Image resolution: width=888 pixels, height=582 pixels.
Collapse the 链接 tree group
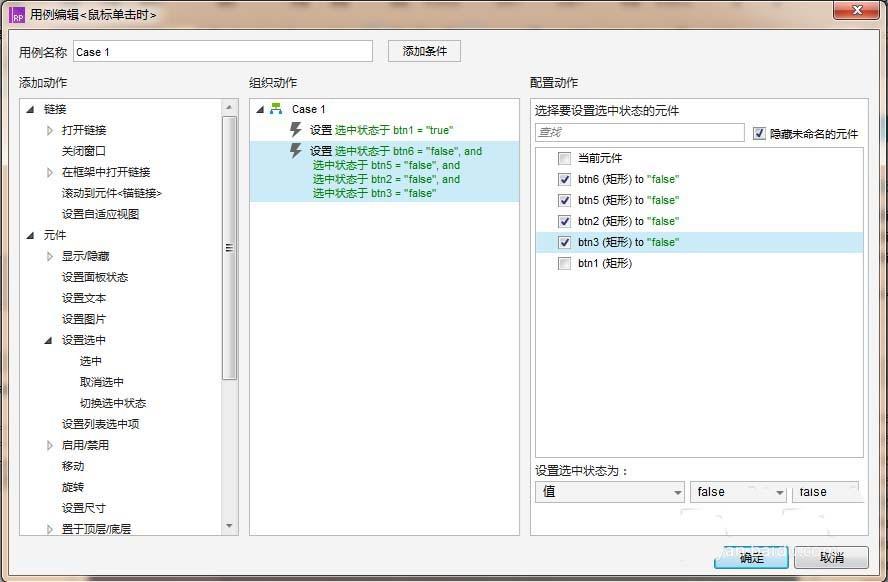click(30, 109)
